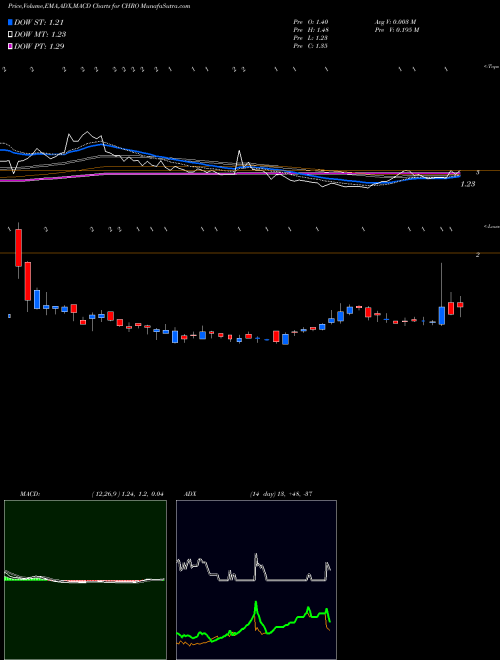Viewport: 500px width, 660px height.
Task: Click the 'Pre L: 1.23' value
Action: (x=311, y=38)
